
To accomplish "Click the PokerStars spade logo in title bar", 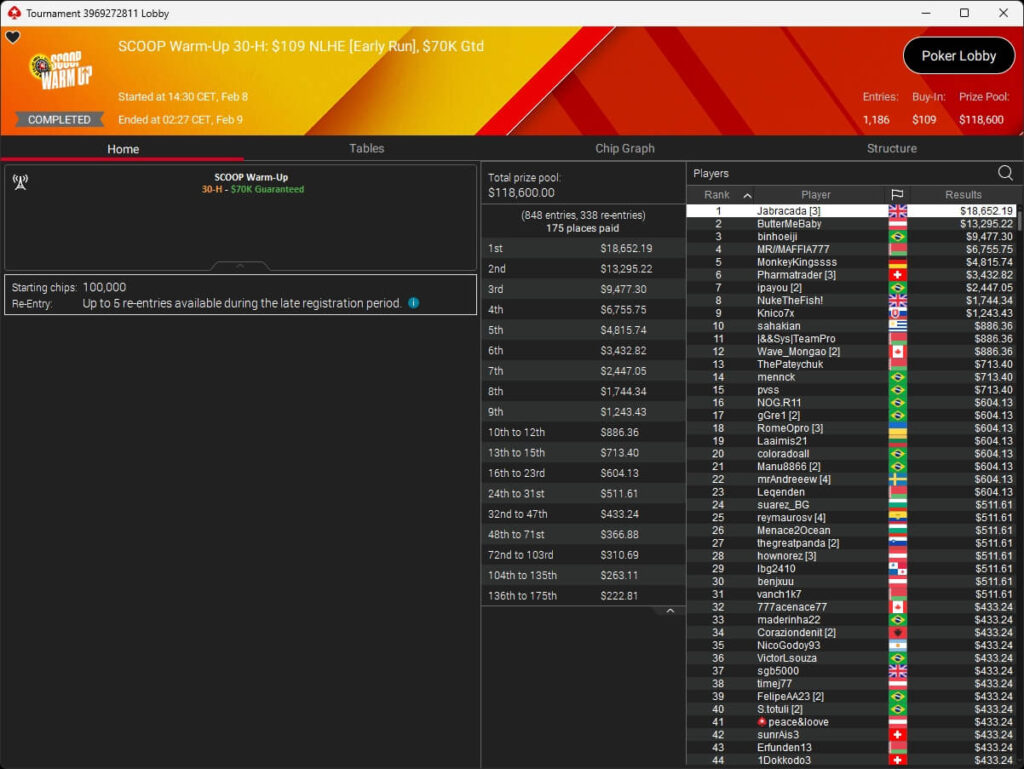I will tap(13, 13).
